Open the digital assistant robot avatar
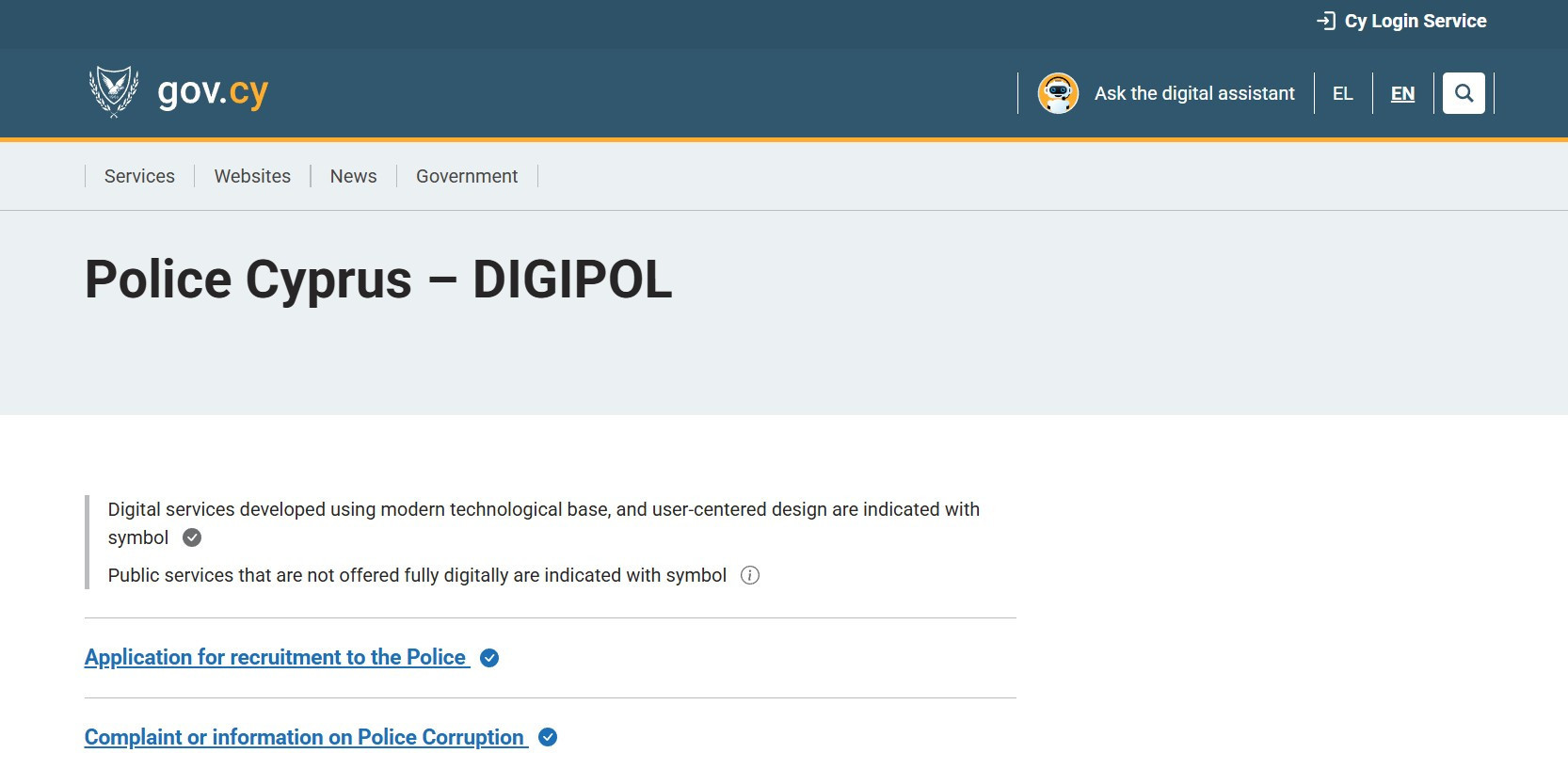 pos(1058,93)
